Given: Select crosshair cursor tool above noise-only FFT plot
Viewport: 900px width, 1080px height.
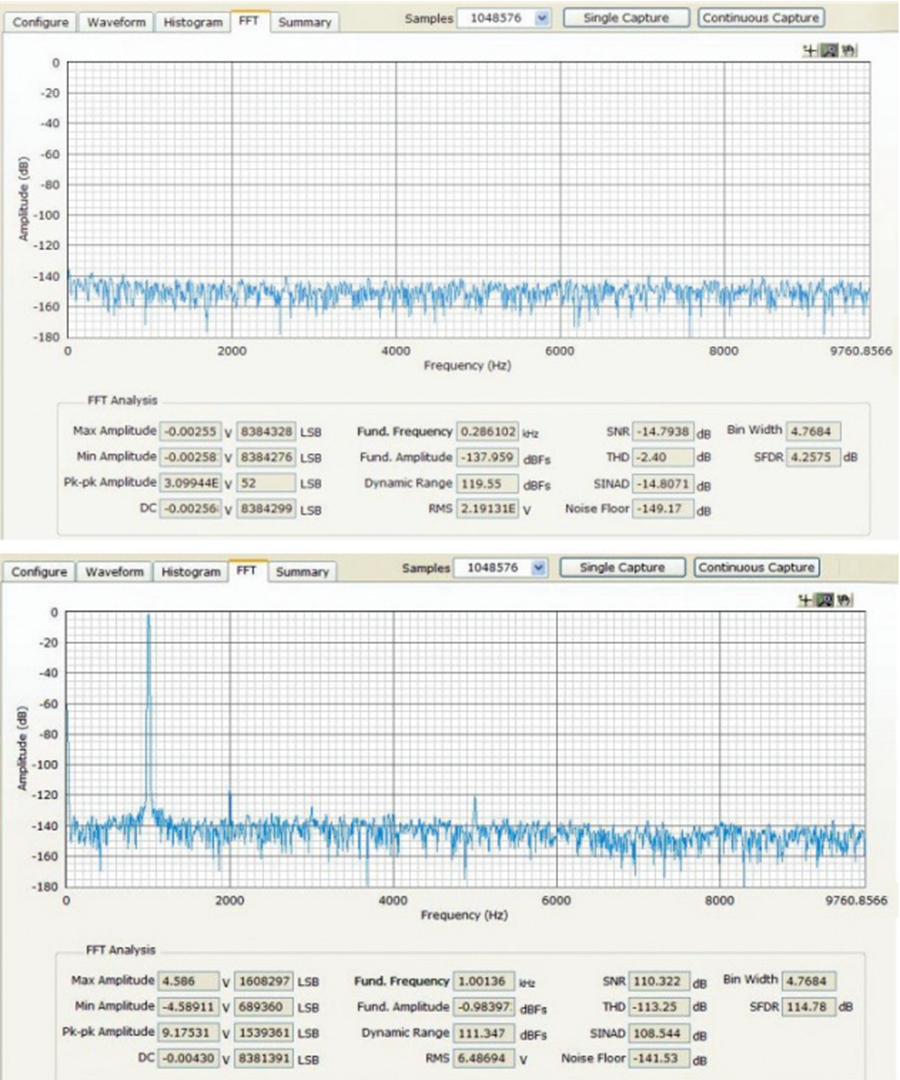Looking at the screenshot, I should click(809, 50).
